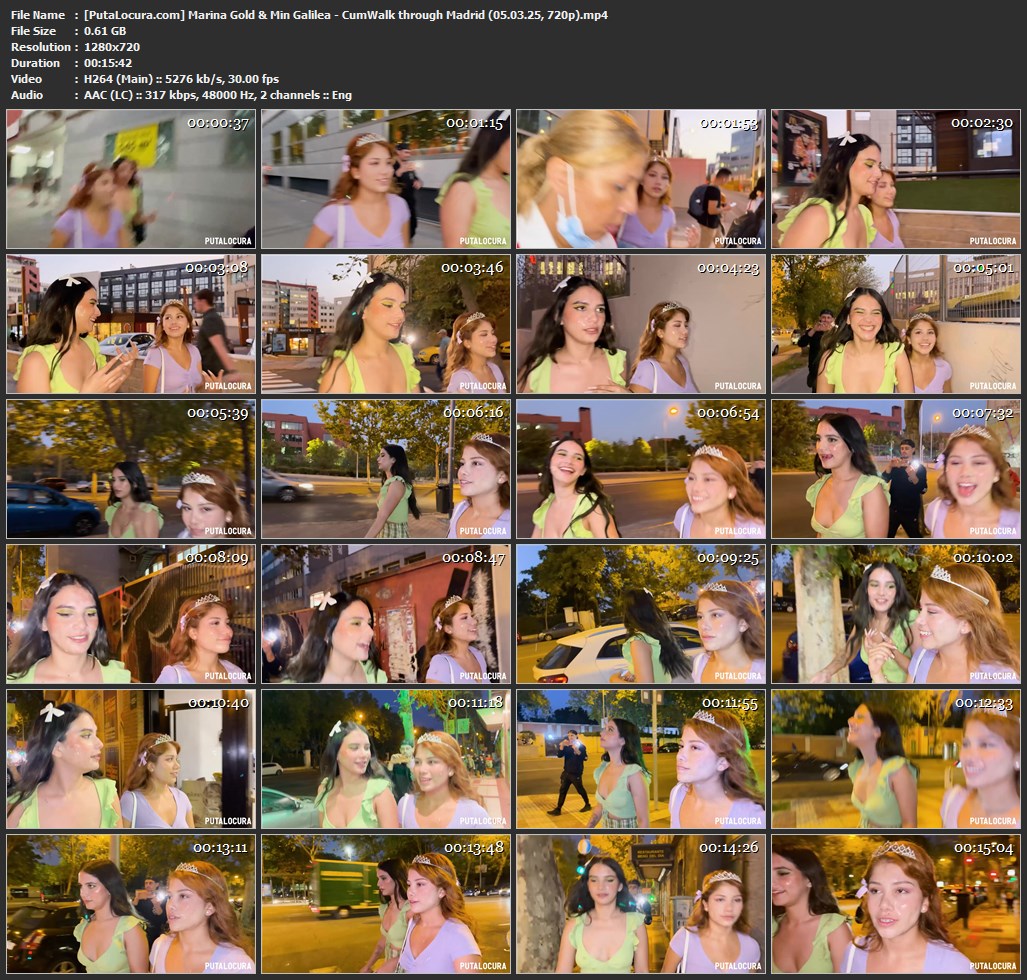Image resolution: width=1027 pixels, height=980 pixels.
Task: Click the thumbnail at 00:13:11
Action: coord(131,904)
